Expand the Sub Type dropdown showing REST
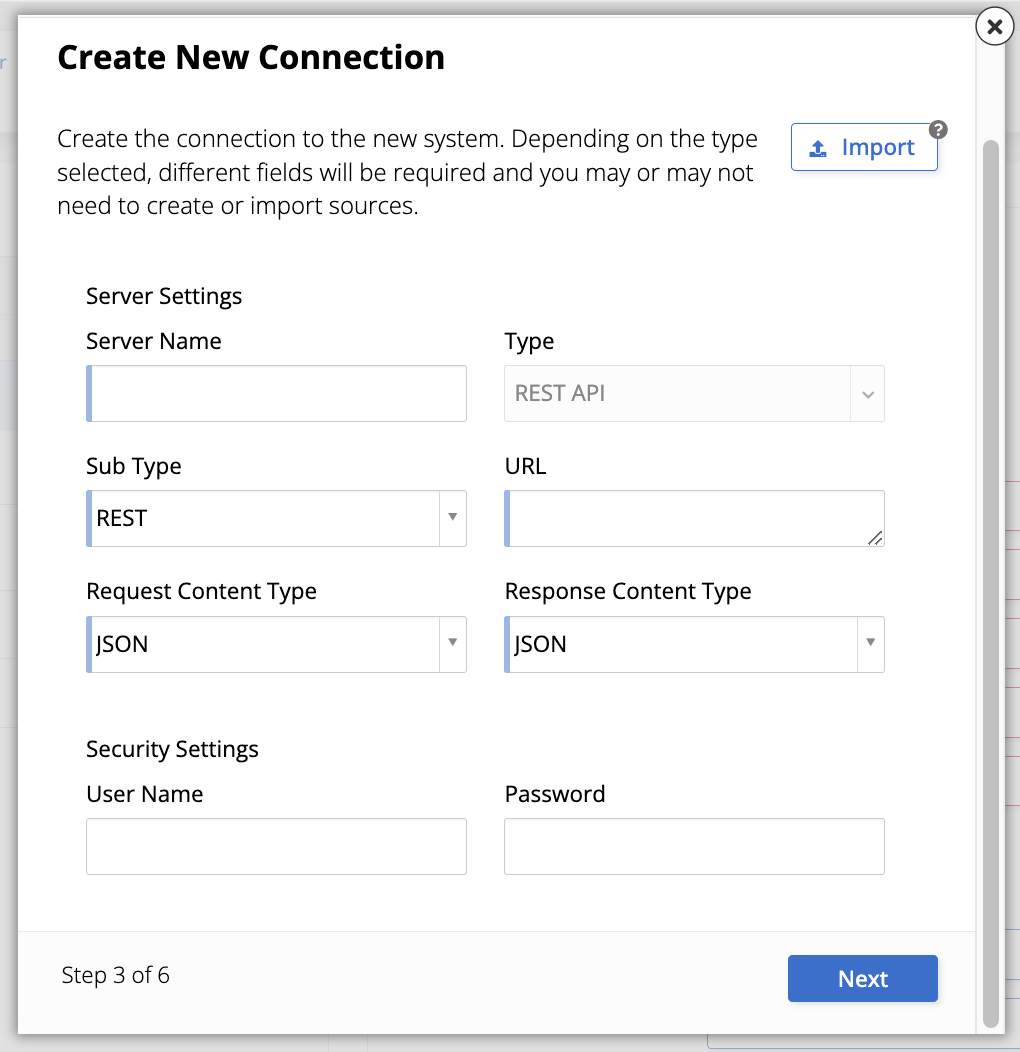The height and width of the screenshot is (1052, 1020). pos(276,518)
